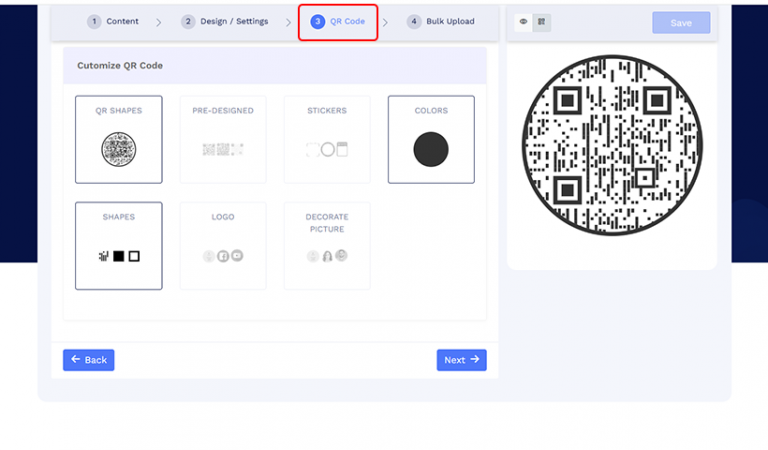The image size is (768, 450).
Task: Switch to the QR code view icon
Action: (541, 22)
